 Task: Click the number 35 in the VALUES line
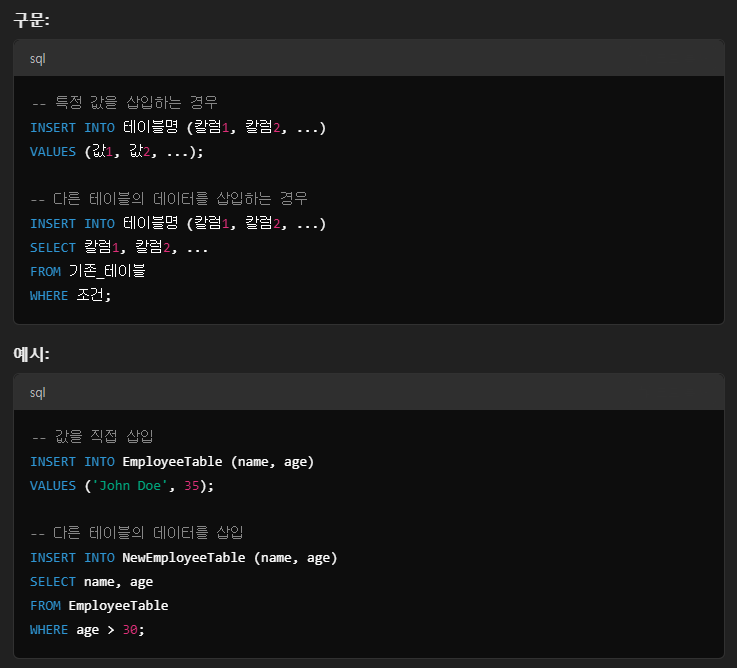(x=191, y=486)
